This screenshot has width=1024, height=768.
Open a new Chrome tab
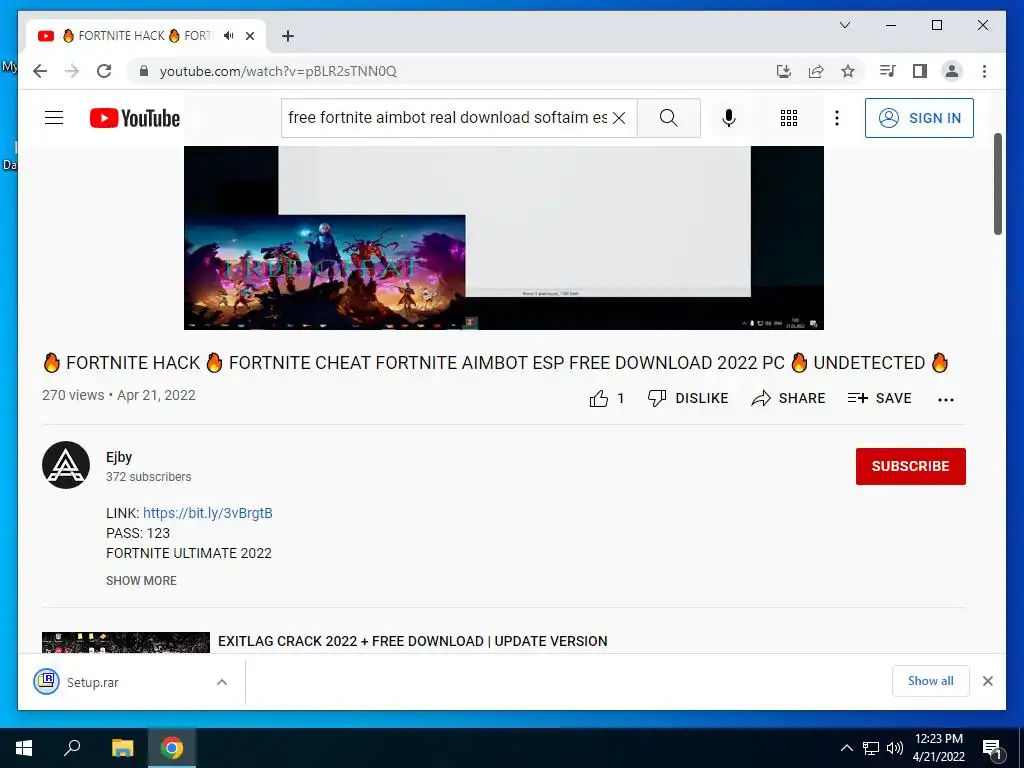[x=287, y=36]
